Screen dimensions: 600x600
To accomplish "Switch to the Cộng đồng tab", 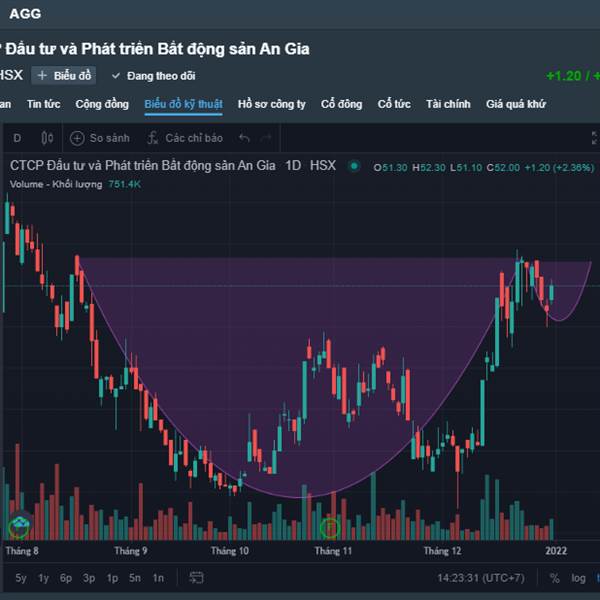I will (102, 104).
